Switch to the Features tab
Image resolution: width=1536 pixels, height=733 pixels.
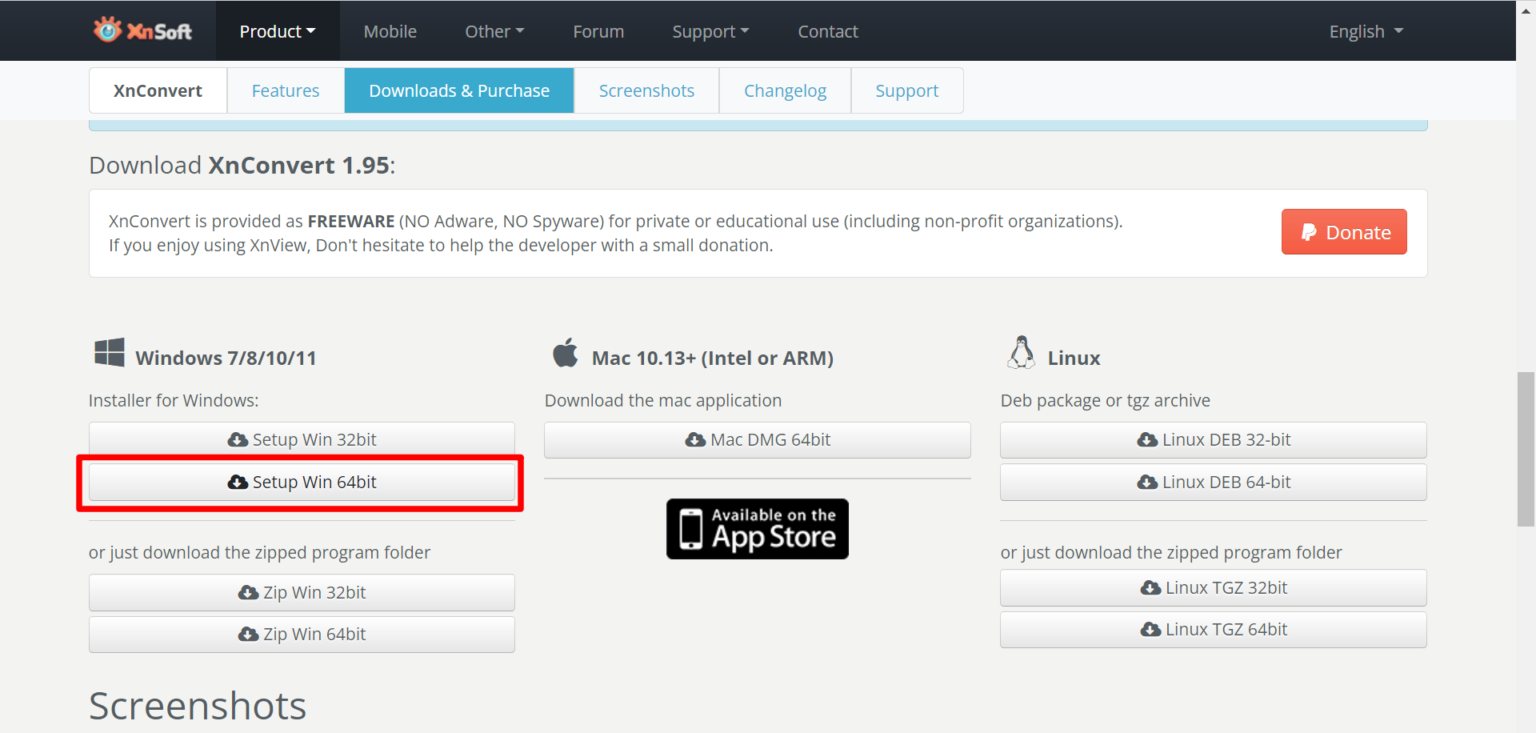(x=285, y=91)
